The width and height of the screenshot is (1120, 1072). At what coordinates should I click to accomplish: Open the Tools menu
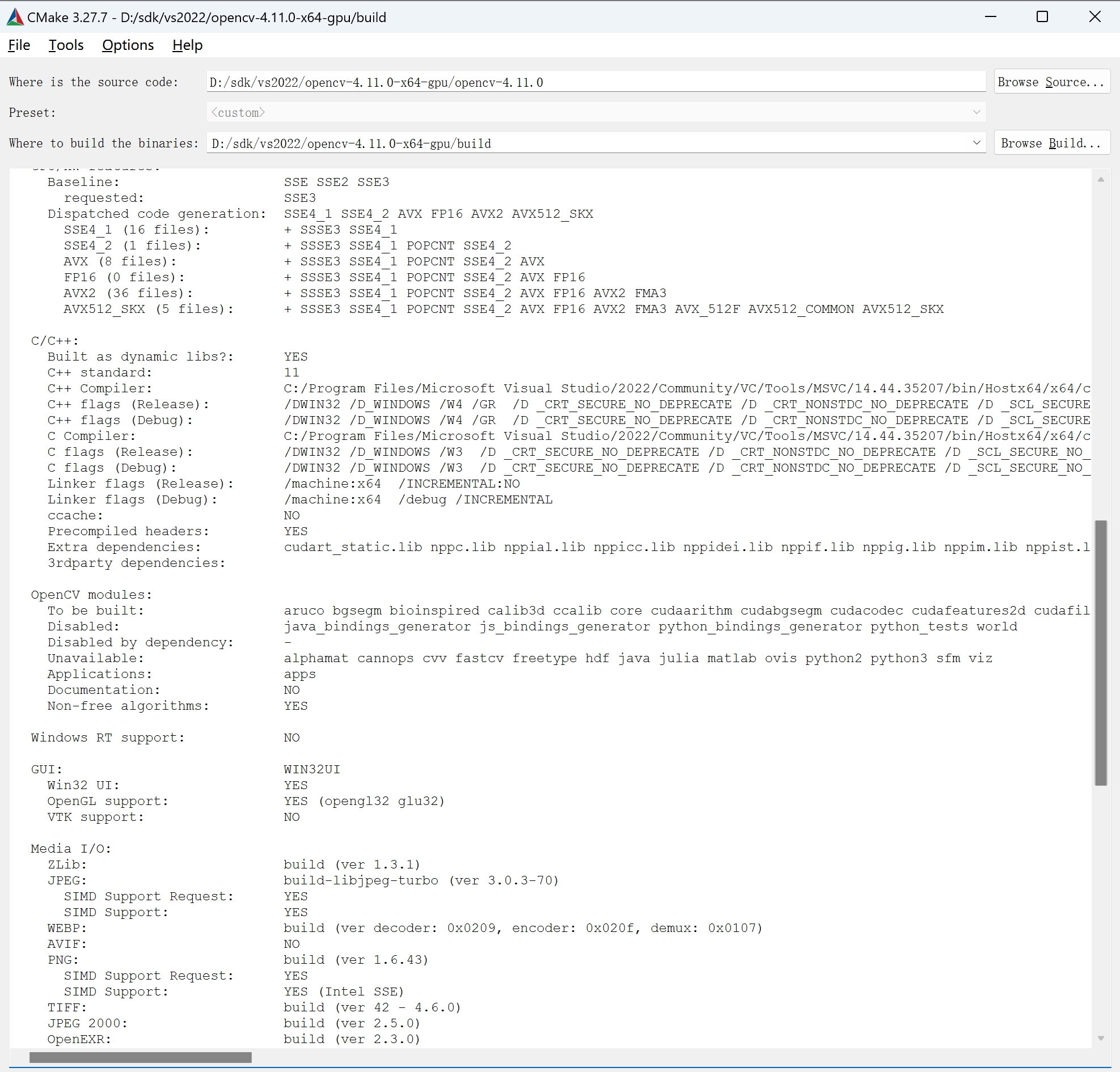[65, 45]
